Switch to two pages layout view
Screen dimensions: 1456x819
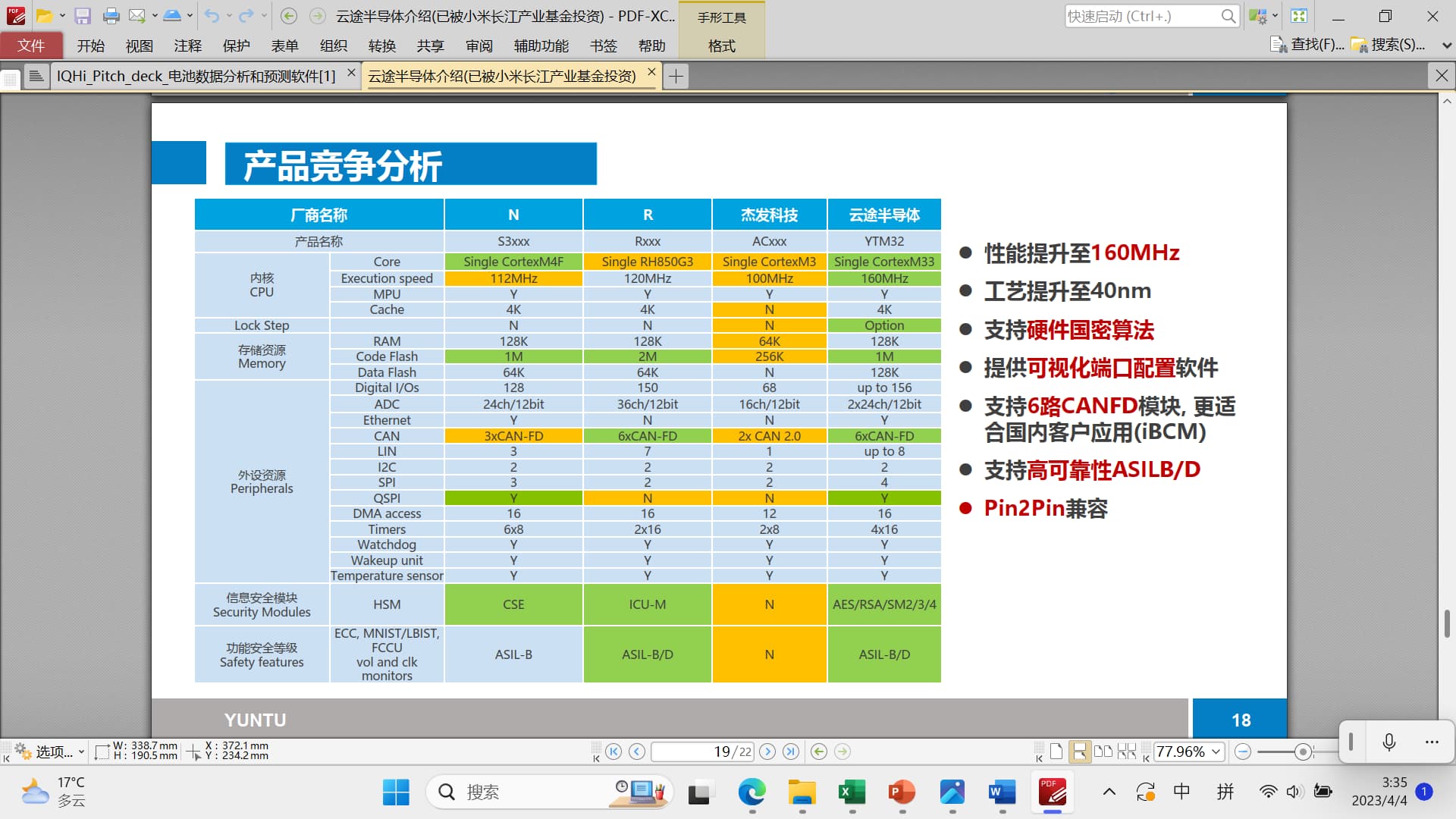point(1103,752)
